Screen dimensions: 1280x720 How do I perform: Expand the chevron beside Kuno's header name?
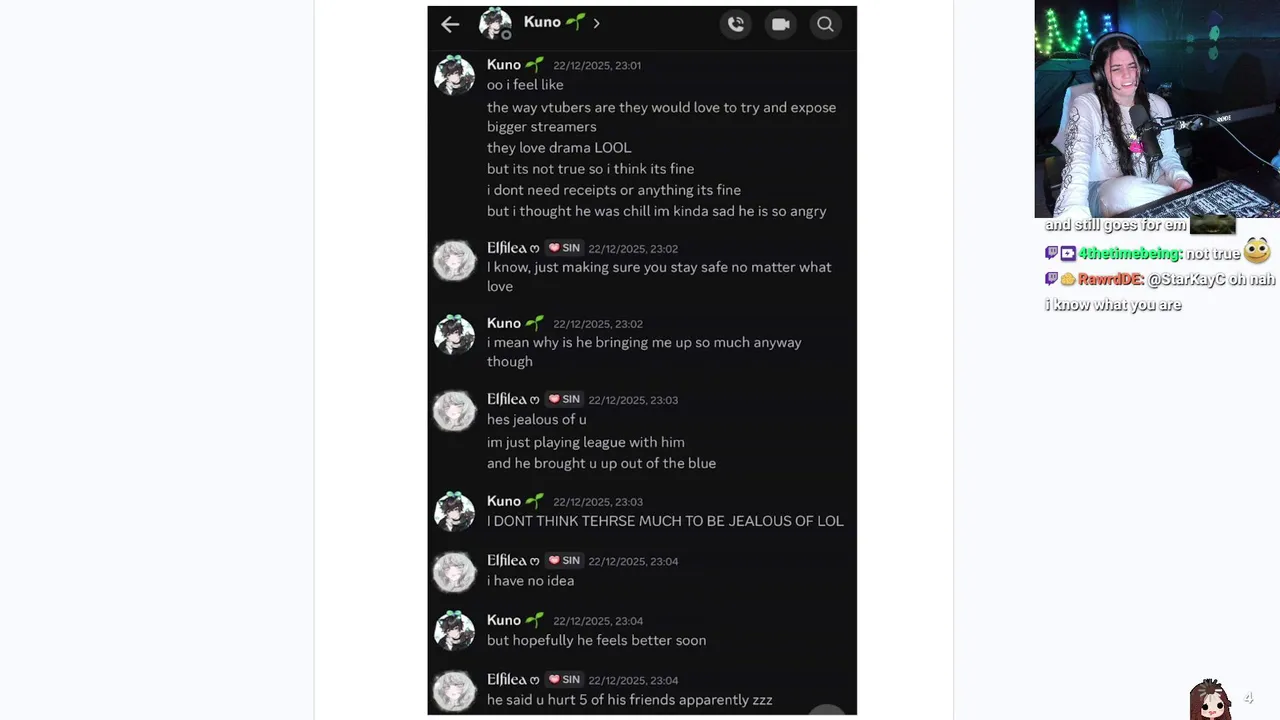pyautogui.click(x=597, y=23)
